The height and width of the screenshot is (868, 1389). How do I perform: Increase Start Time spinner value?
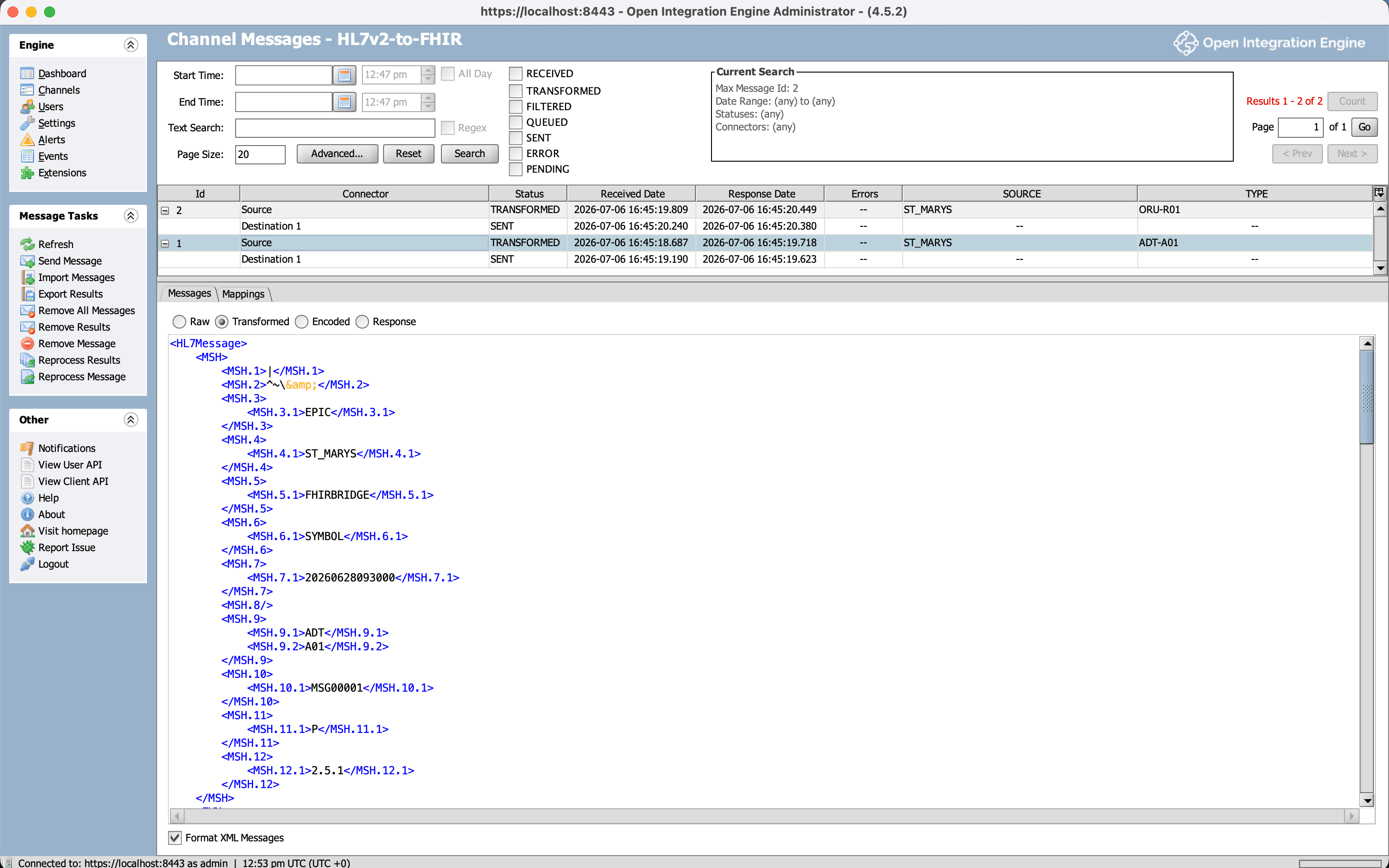coord(428,70)
